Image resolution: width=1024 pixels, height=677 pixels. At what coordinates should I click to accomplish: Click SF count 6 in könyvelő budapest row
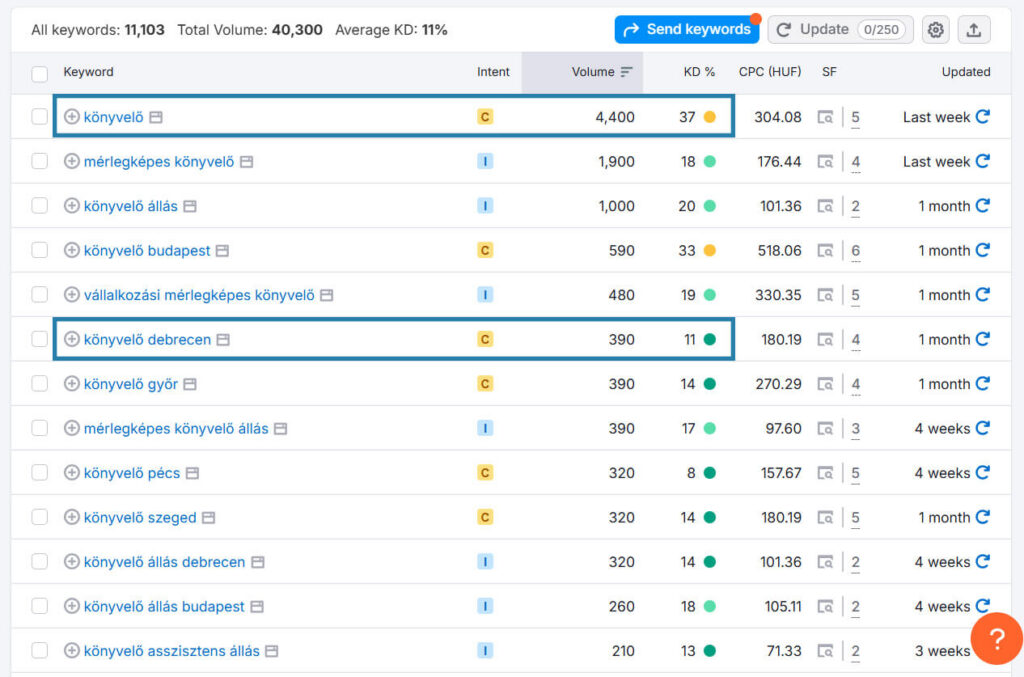tap(856, 251)
